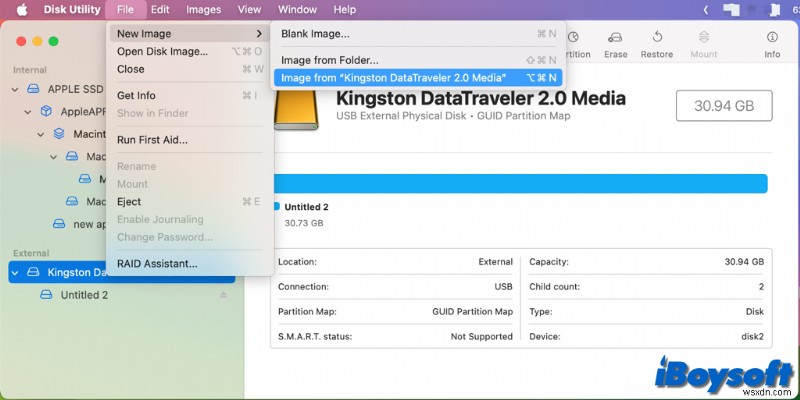Open the File menu
800x400 pixels.
[126, 10]
